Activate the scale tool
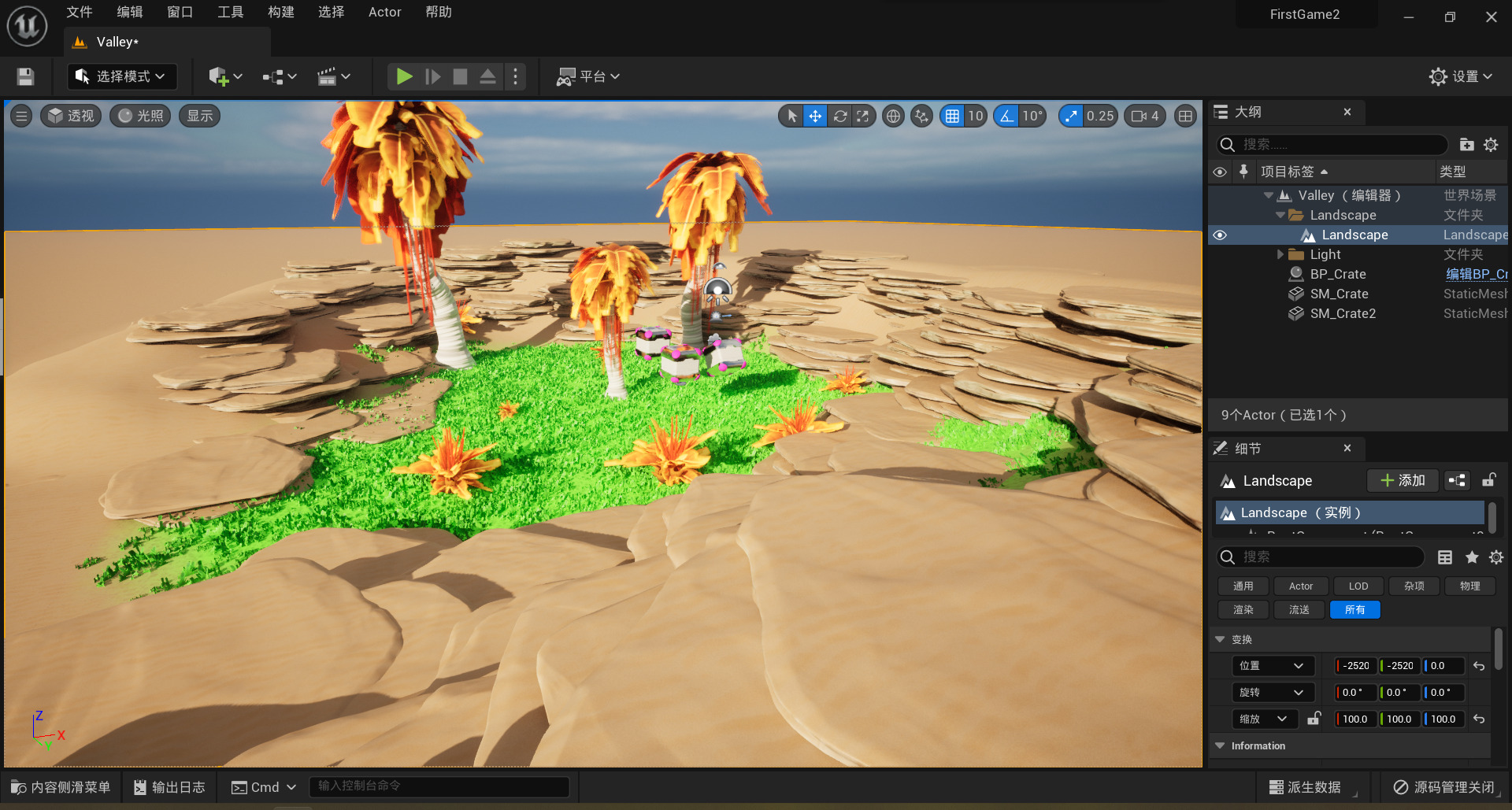The height and width of the screenshot is (810, 1512). [x=863, y=117]
